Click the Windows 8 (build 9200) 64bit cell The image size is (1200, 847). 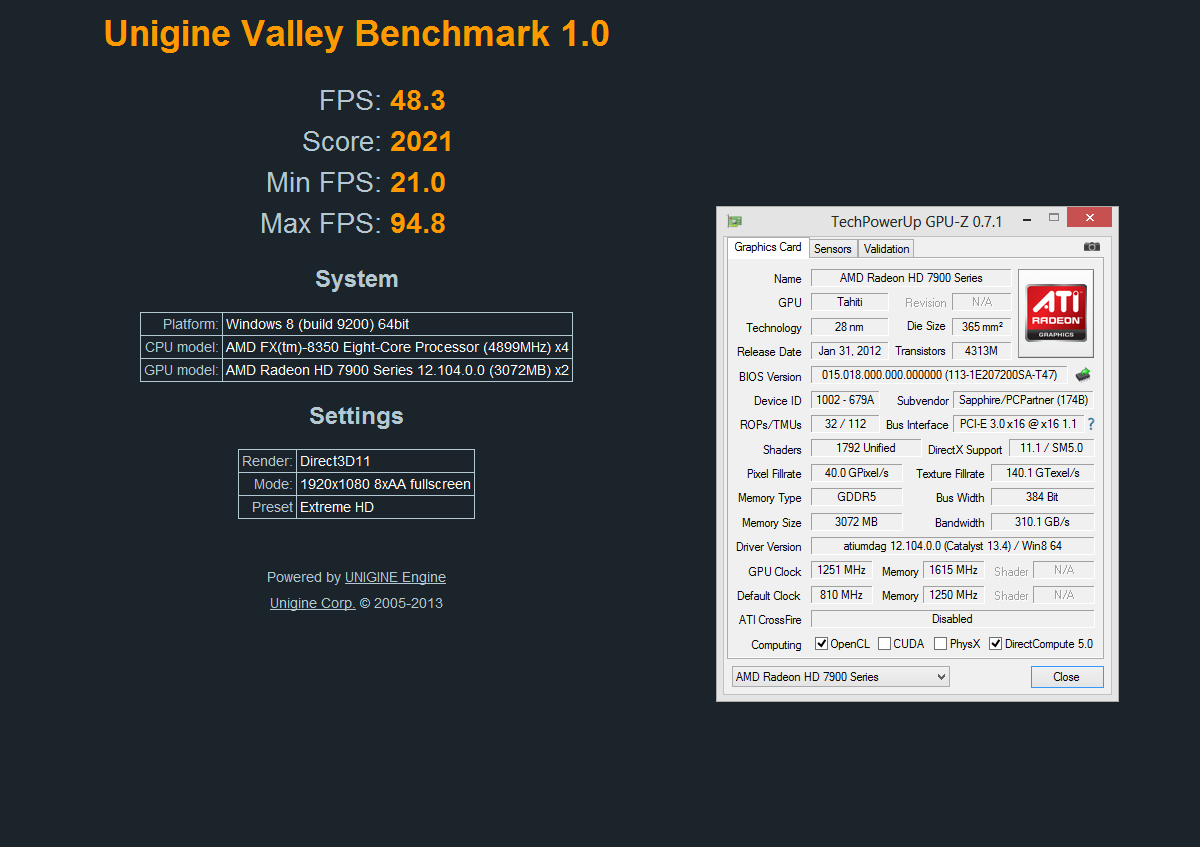coord(397,324)
